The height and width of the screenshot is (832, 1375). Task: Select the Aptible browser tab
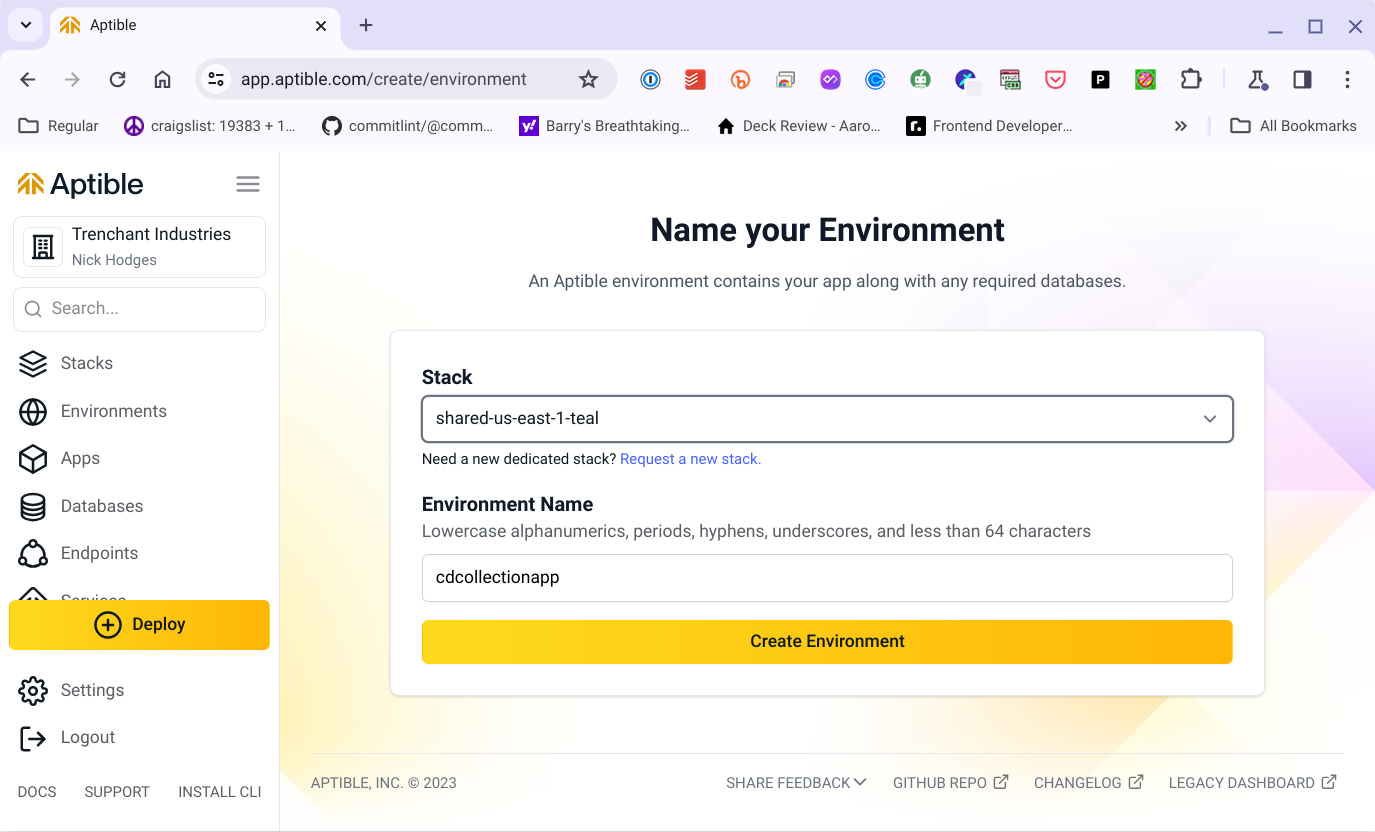point(194,26)
